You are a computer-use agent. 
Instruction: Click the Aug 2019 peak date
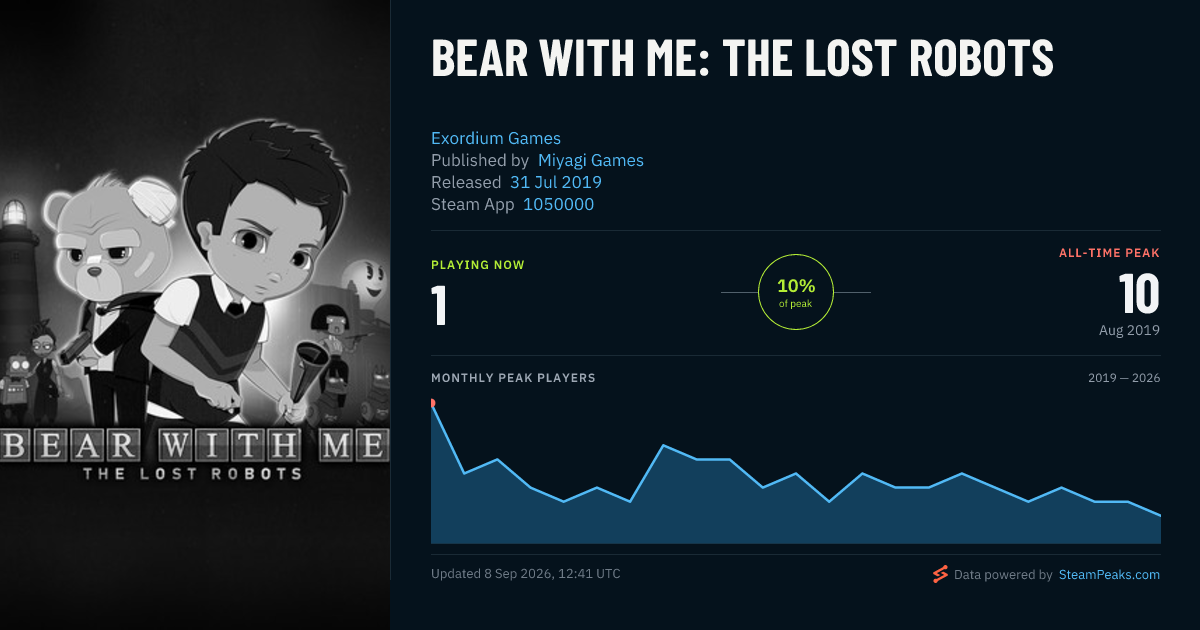[1129, 330]
